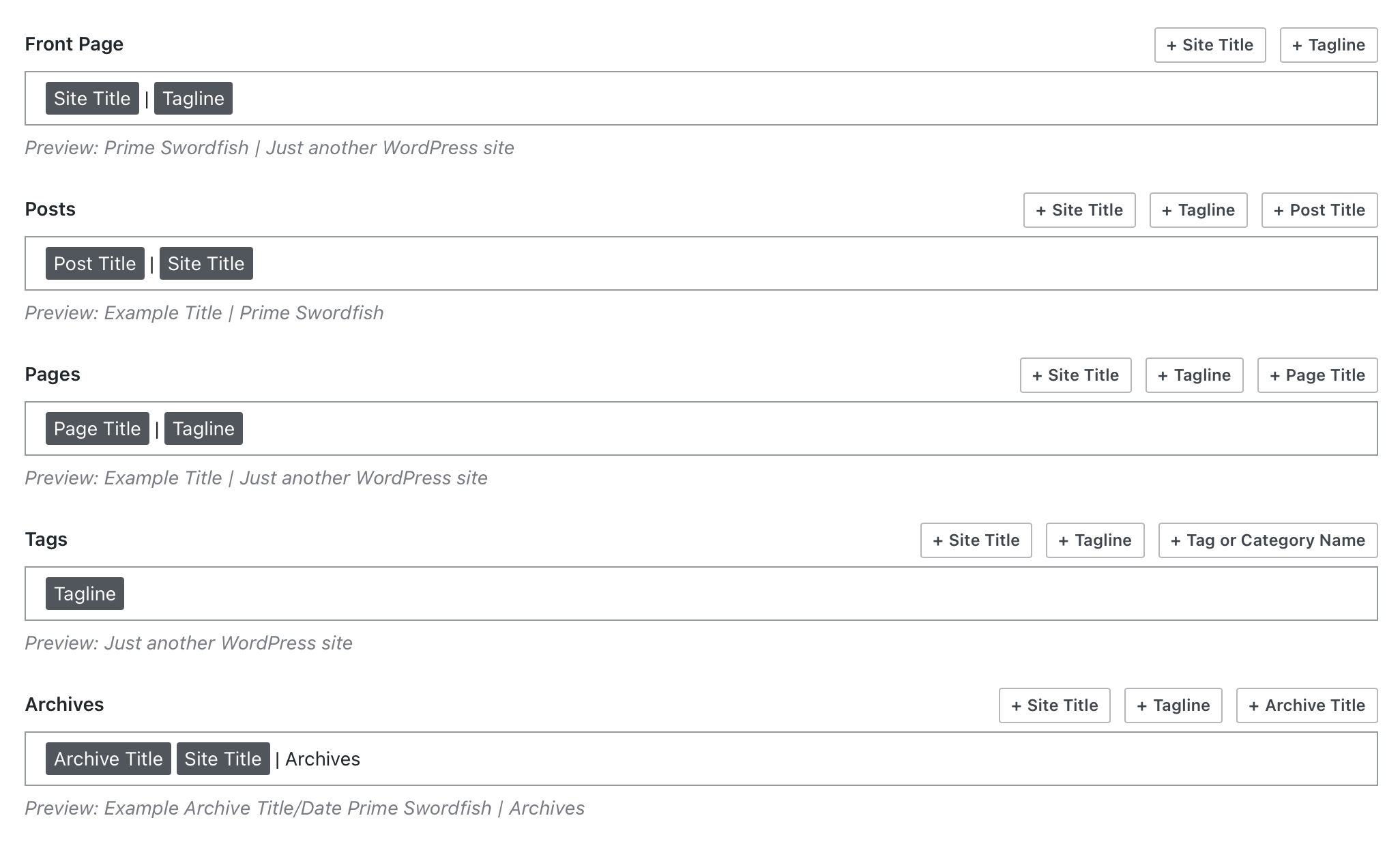Click the Archives text in Archives field
The width and height of the screenshot is (1400, 846).
[322, 759]
